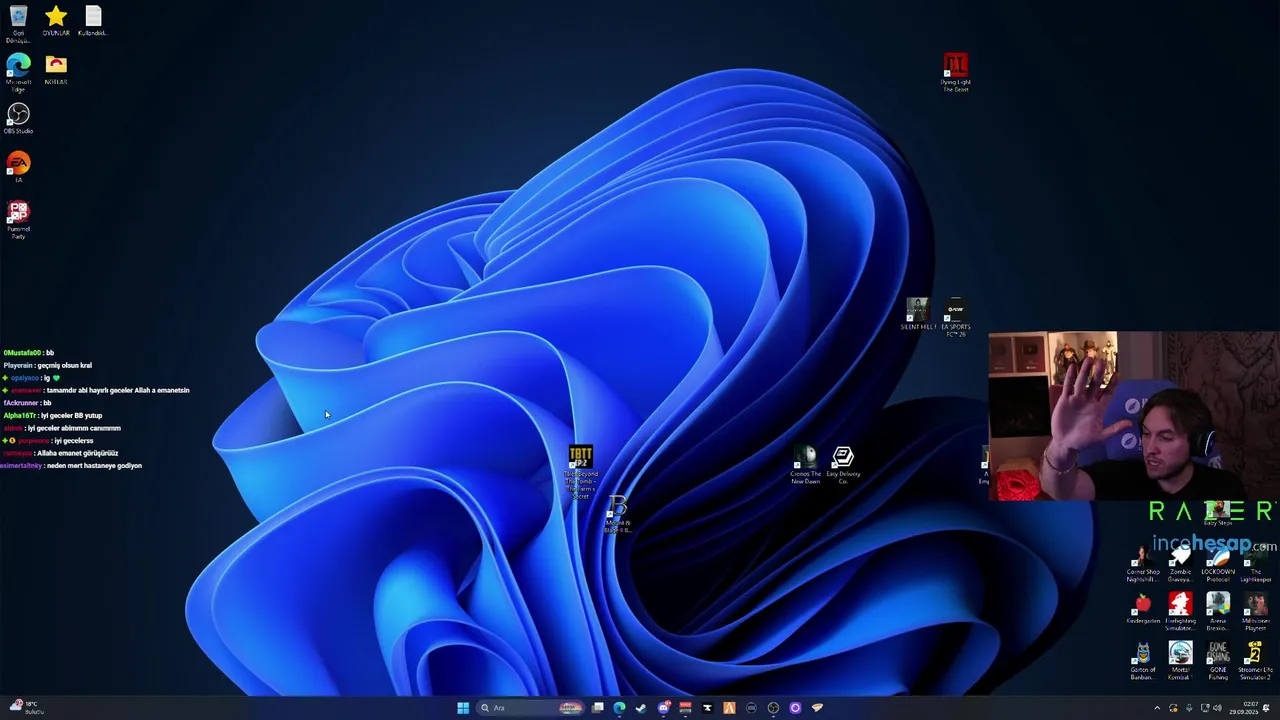
Task: Open Steam from the taskbar
Action: point(641,708)
